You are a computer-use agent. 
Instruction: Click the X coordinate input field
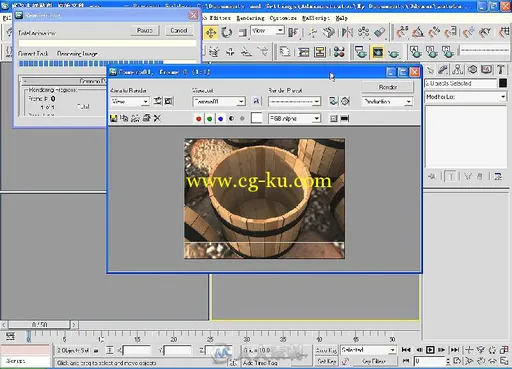(137, 350)
